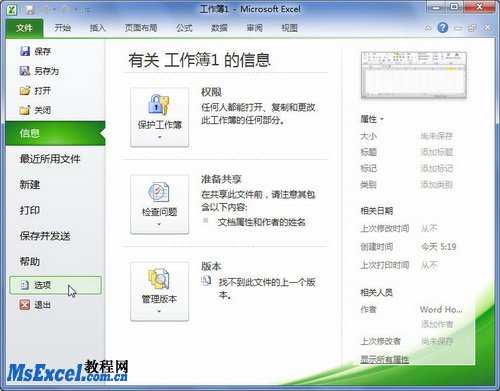
Task: Click the blue Help question mark icon
Action: tap(443, 28)
